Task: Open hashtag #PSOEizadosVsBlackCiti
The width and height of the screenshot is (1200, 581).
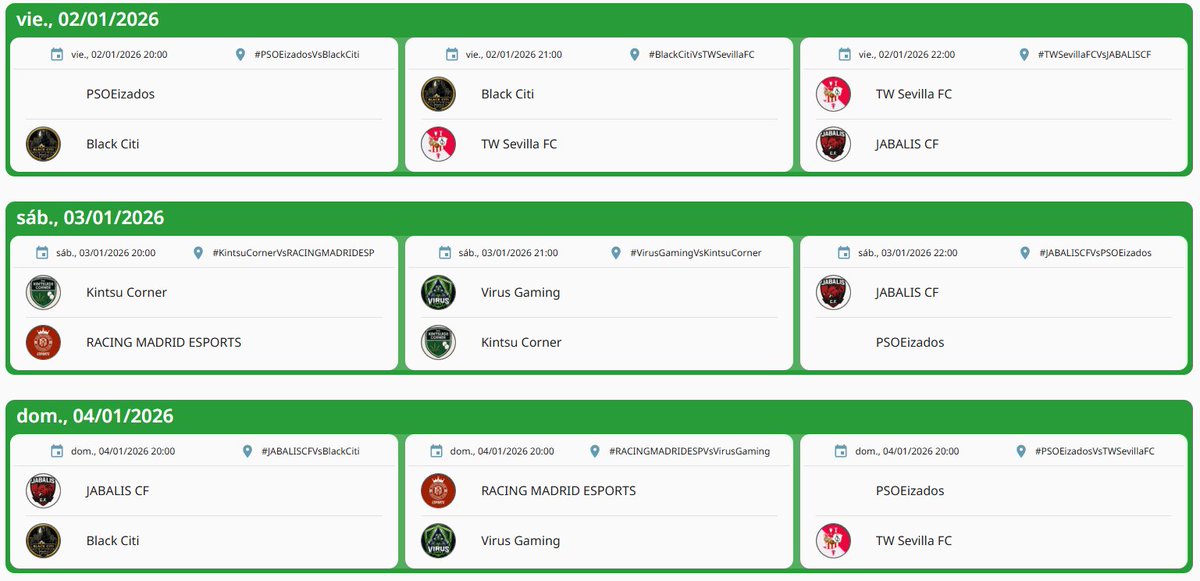Action: (307, 55)
